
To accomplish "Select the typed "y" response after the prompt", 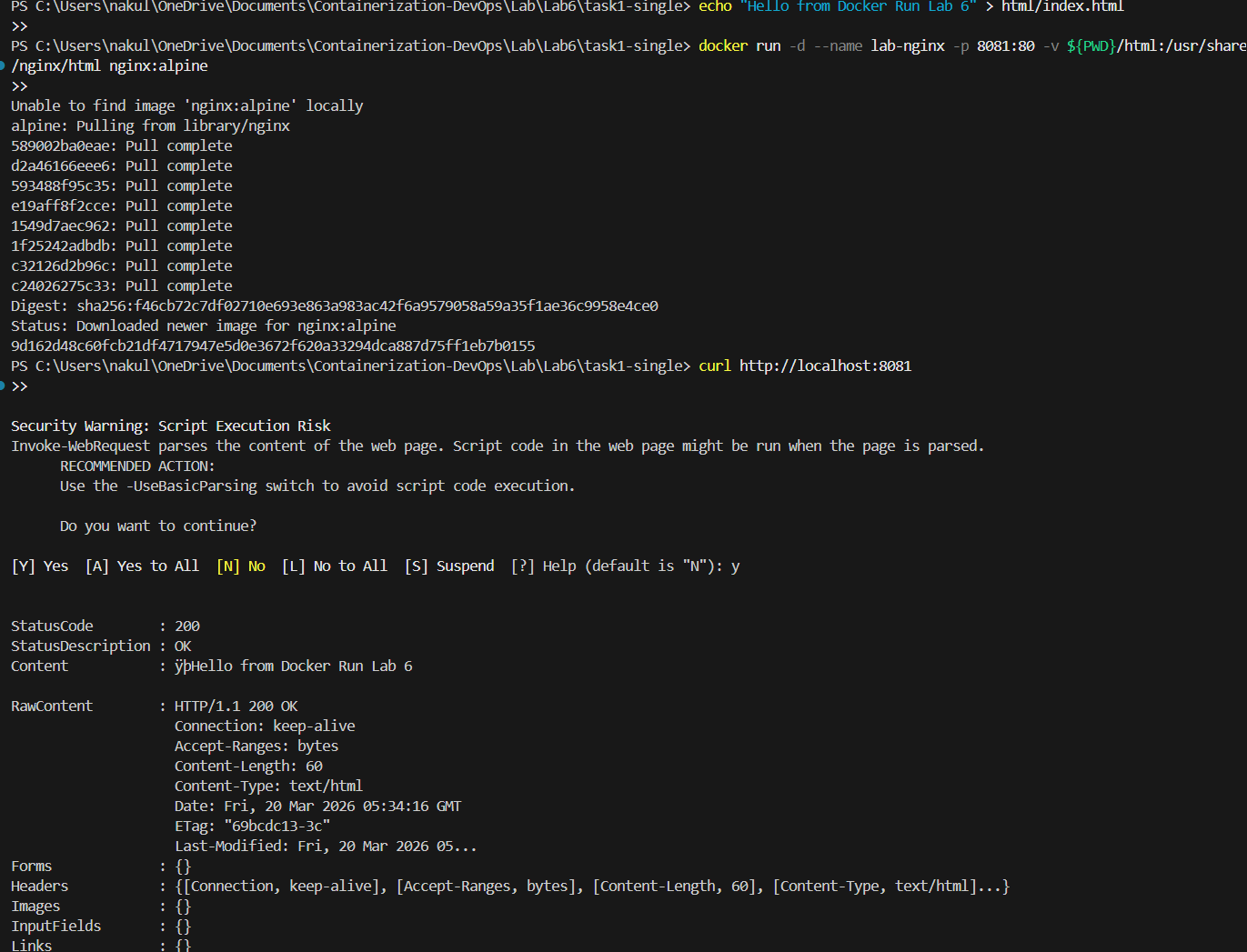I will click(735, 566).
